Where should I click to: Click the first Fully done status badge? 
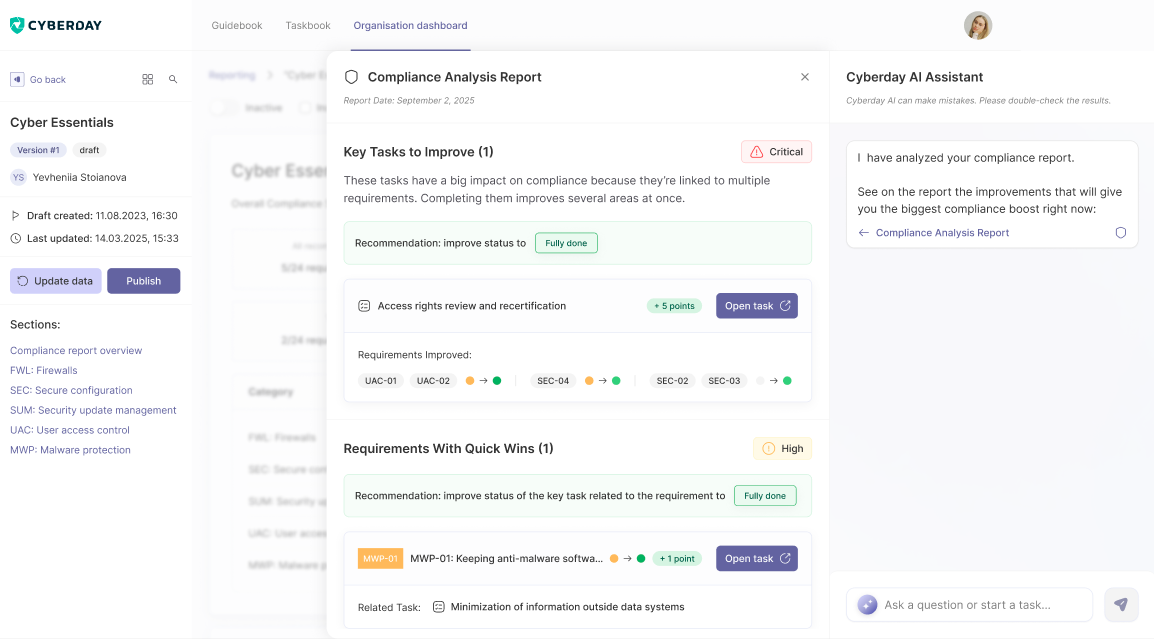[566, 243]
